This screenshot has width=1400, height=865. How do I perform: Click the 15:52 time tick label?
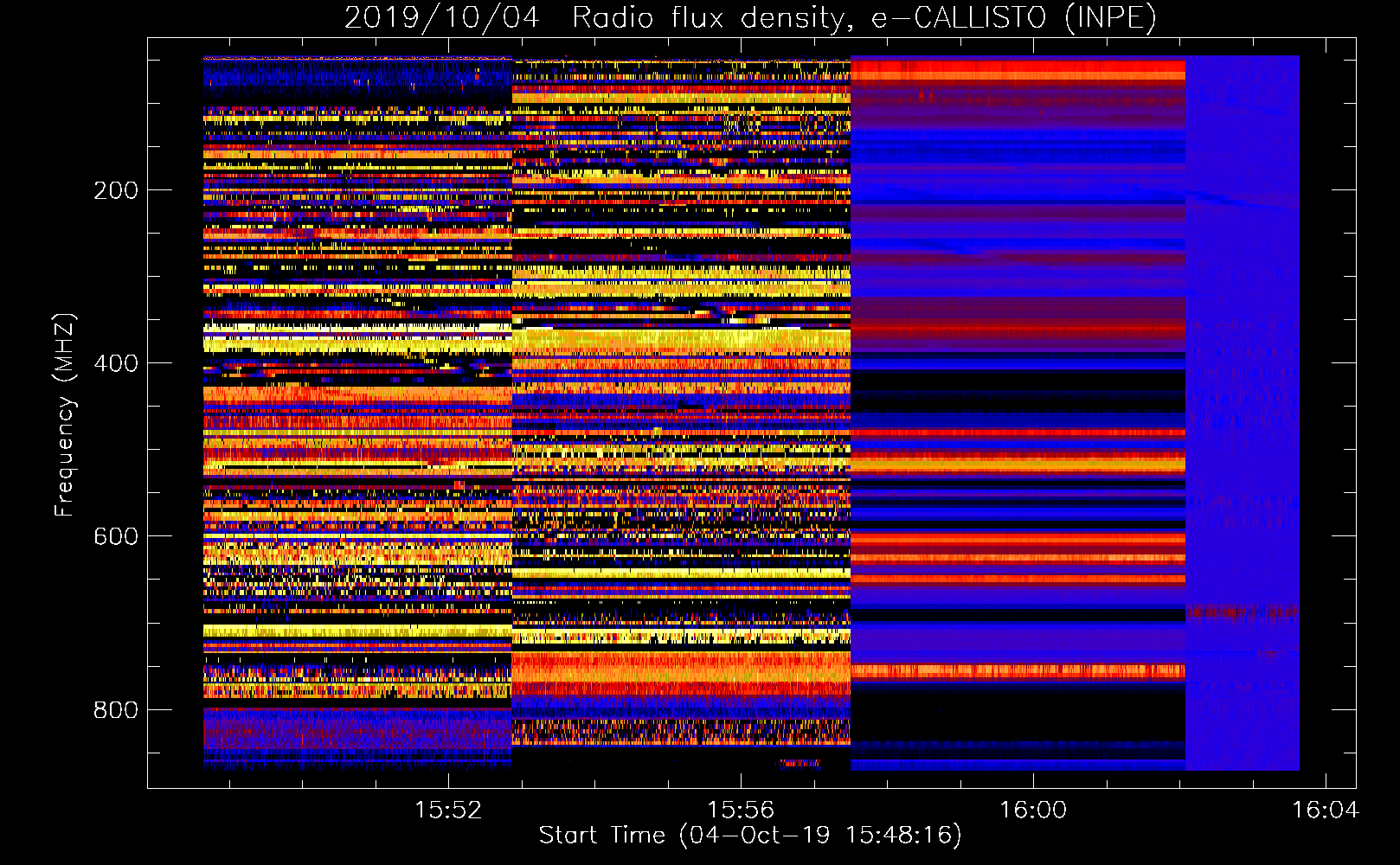448,811
